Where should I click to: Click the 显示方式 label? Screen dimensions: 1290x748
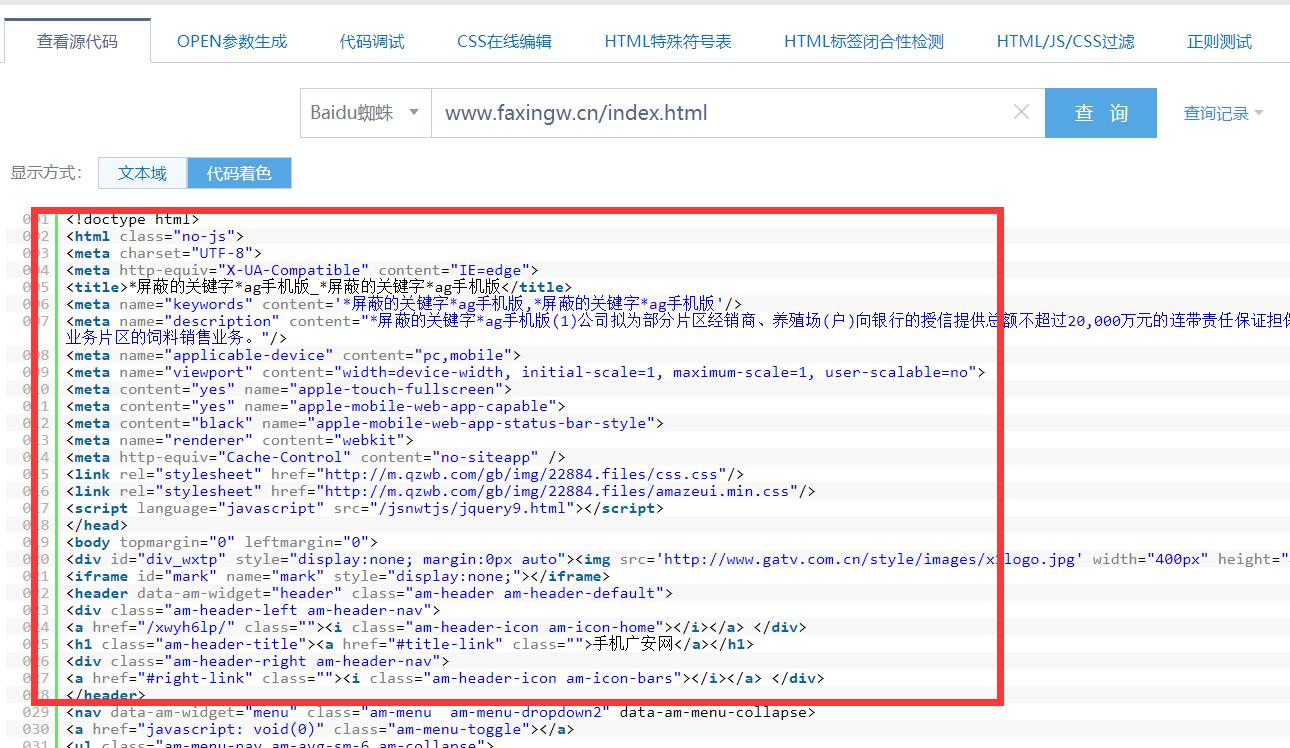click(x=46, y=173)
